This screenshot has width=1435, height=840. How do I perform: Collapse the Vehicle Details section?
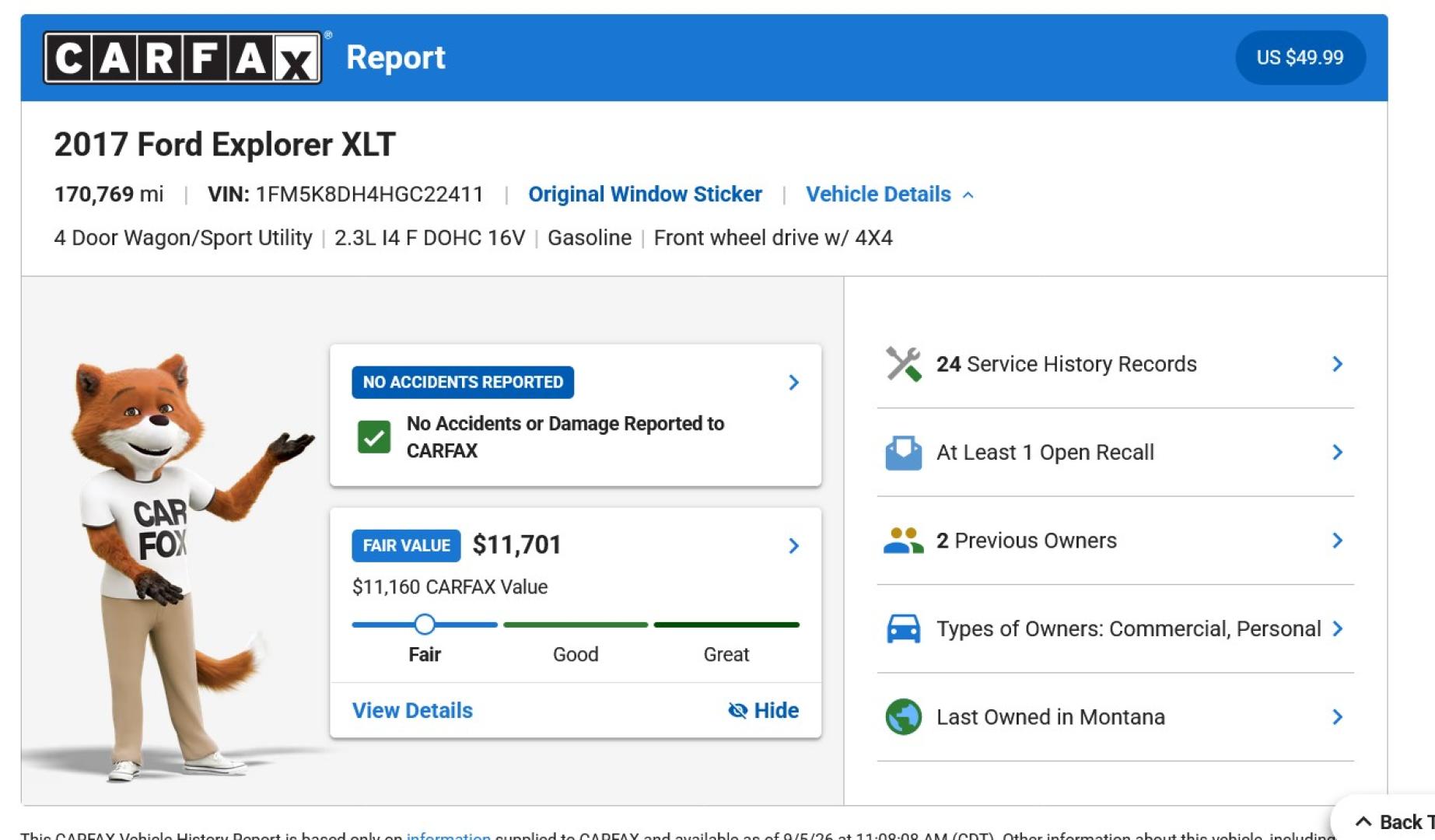click(x=889, y=194)
